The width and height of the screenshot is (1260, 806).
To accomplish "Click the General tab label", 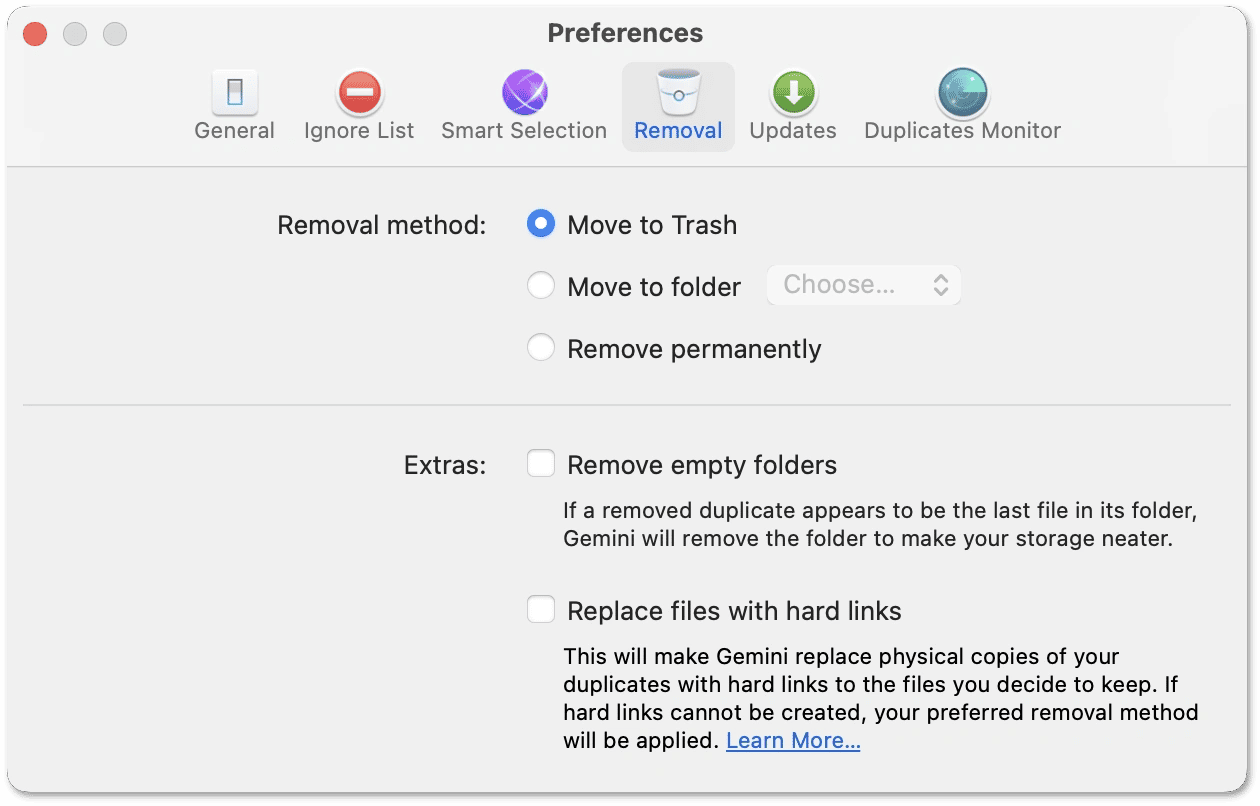I will tap(235, 131).
